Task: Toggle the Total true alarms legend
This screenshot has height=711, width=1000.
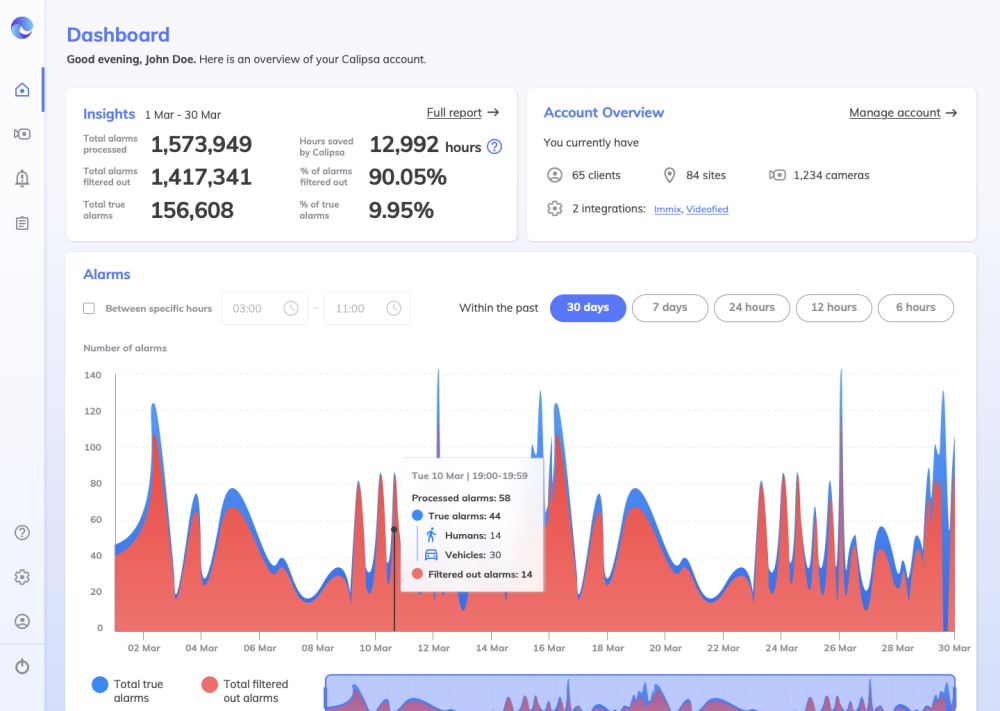Action: click(x=99, y=685)
